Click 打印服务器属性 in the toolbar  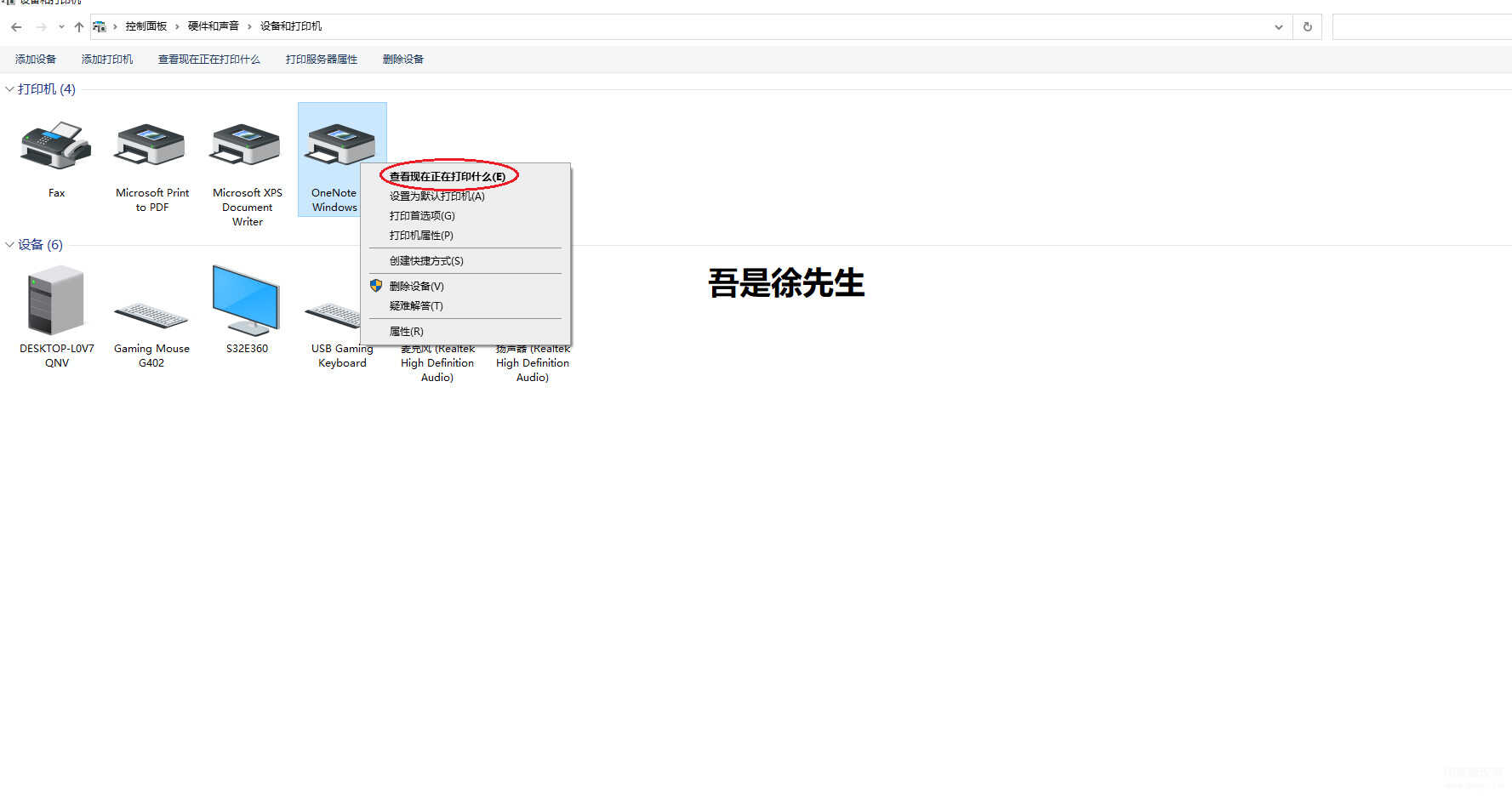[322, 60]
